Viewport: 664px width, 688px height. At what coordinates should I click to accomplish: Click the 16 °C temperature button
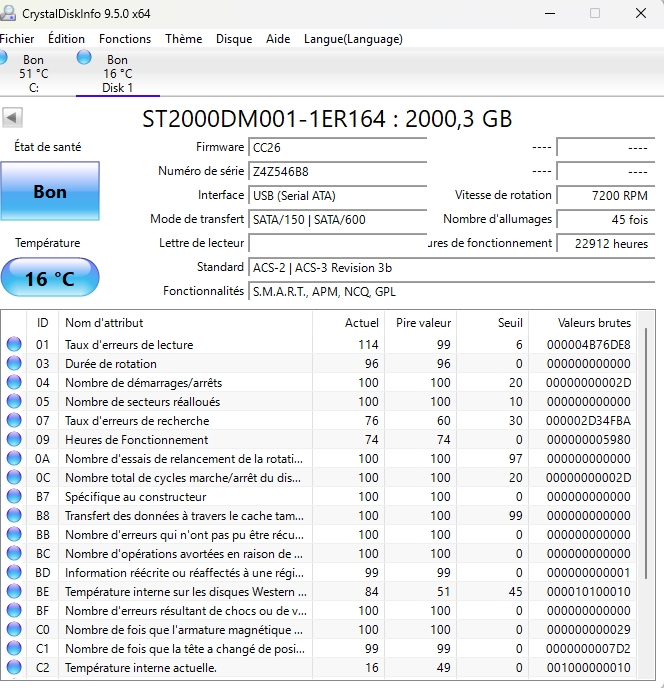pos(50,278)
